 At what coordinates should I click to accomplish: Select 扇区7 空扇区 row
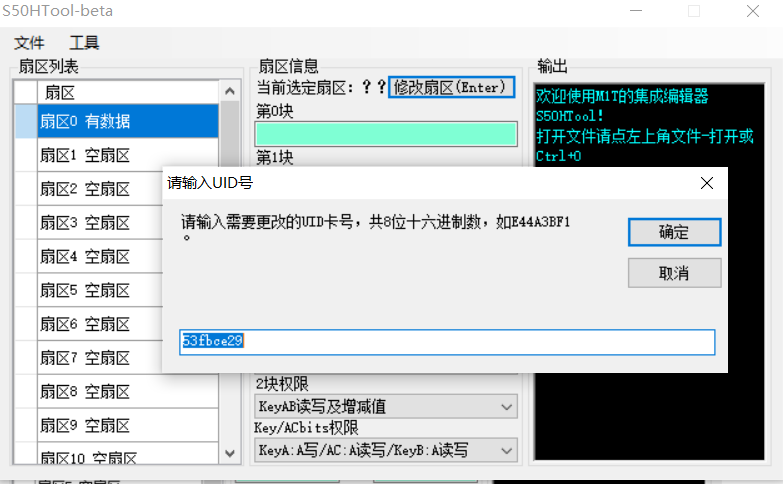(100, 358)
